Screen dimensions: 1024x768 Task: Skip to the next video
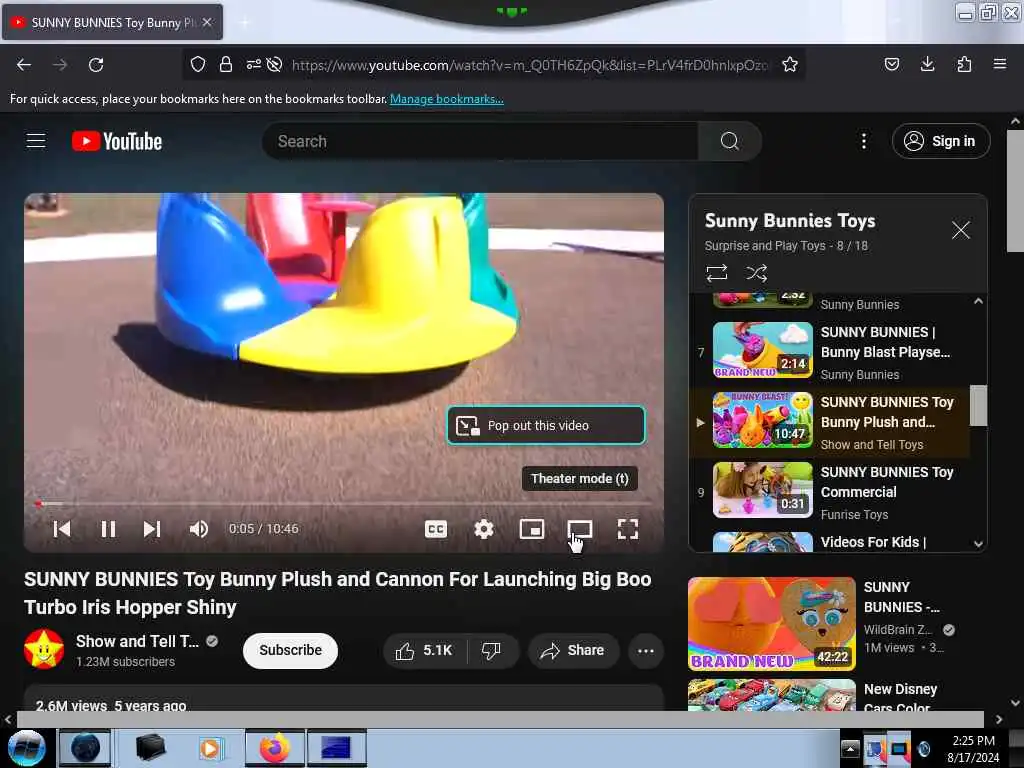click(x=152, y=529)
